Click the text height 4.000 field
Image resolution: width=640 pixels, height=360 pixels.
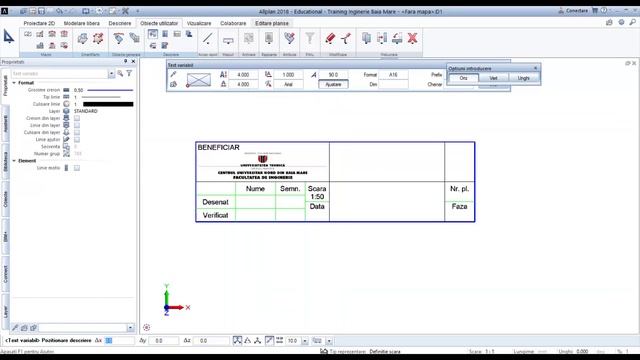243,75
